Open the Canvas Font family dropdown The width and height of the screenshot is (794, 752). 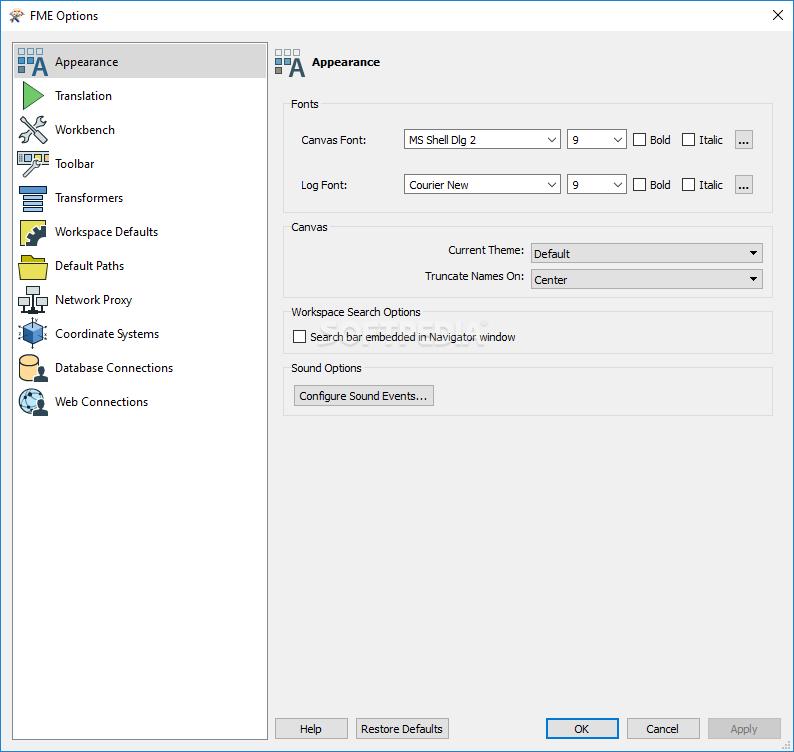click(x=482, y=140)
